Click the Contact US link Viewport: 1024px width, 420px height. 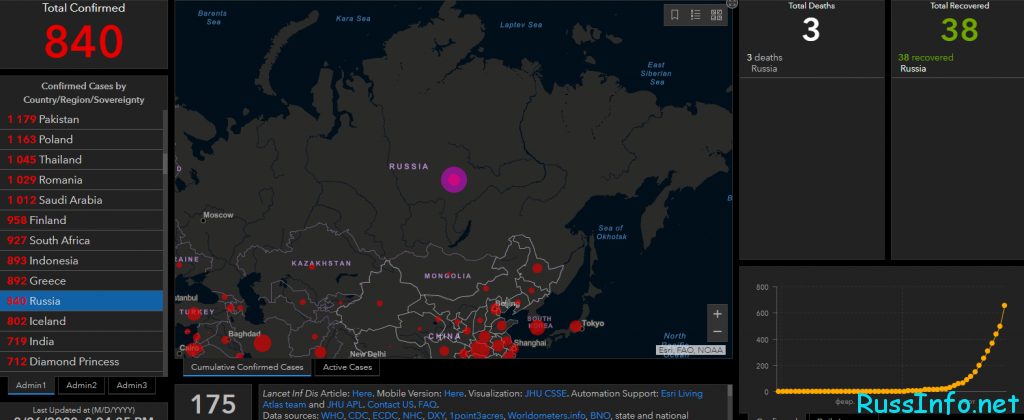pyautogui.click(x=390, y=405)
